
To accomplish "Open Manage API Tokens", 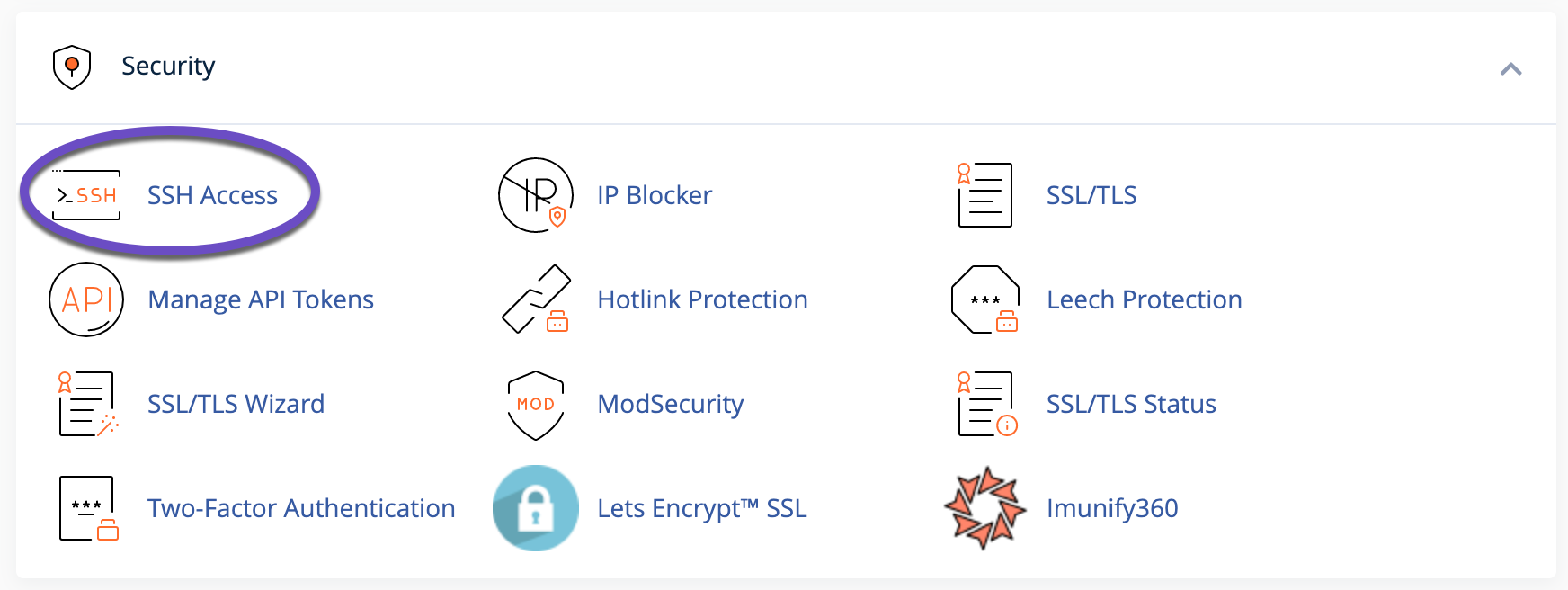I will (x=262, y=299).
